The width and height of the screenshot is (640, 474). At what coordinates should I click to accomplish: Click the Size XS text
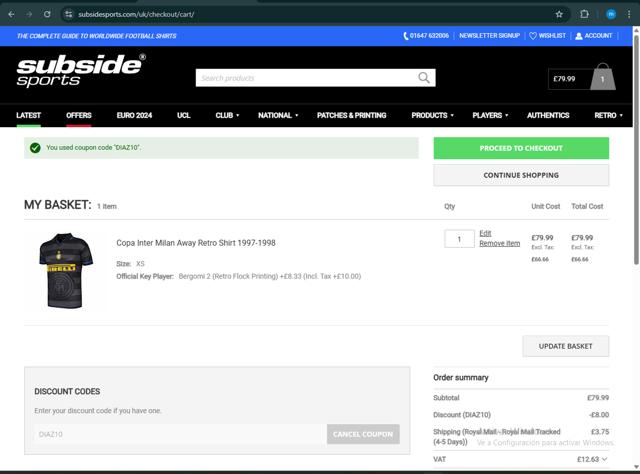pyautogui.click(x=130, y=264)
